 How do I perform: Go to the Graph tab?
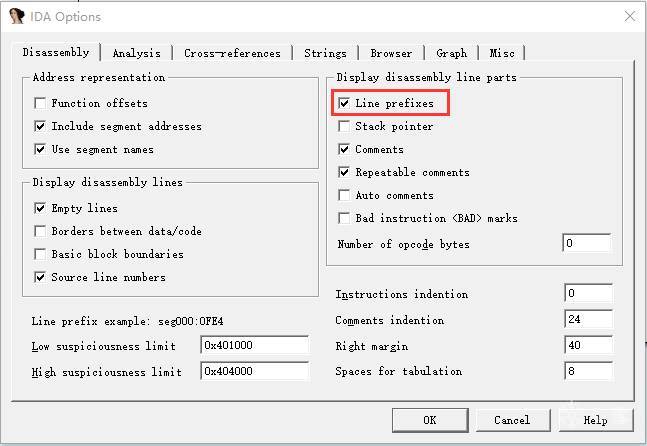451,53
